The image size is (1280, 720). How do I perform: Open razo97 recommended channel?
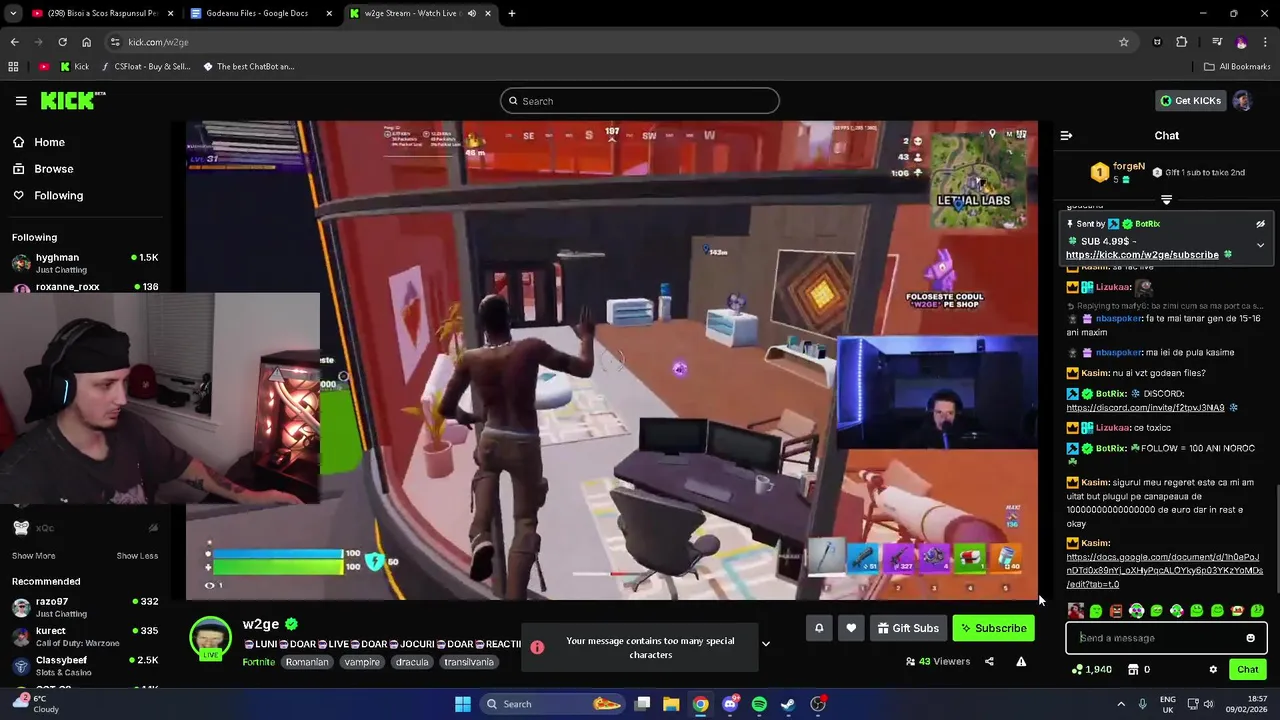(85, 607)
